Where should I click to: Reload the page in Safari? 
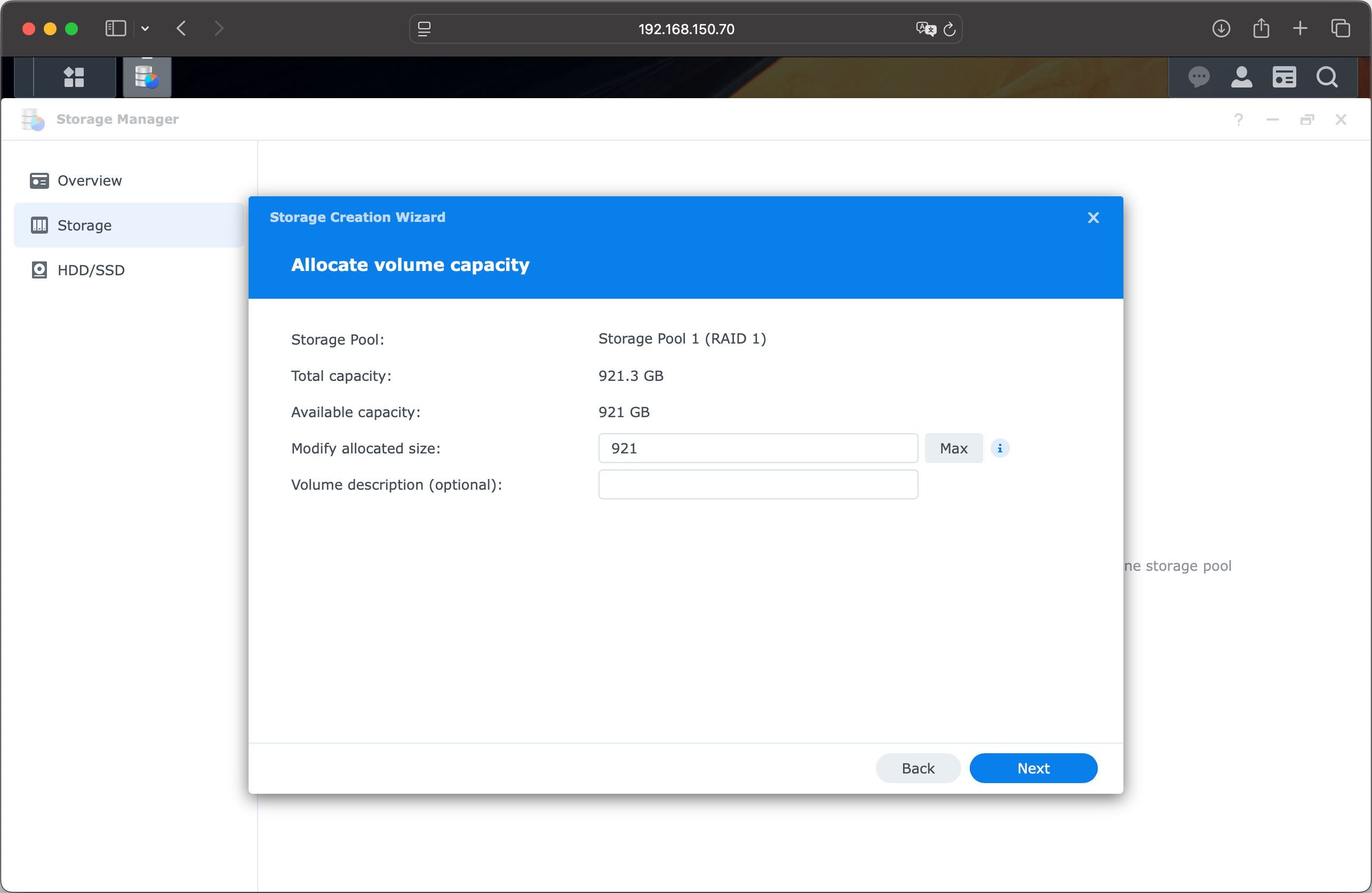[950, 29]
